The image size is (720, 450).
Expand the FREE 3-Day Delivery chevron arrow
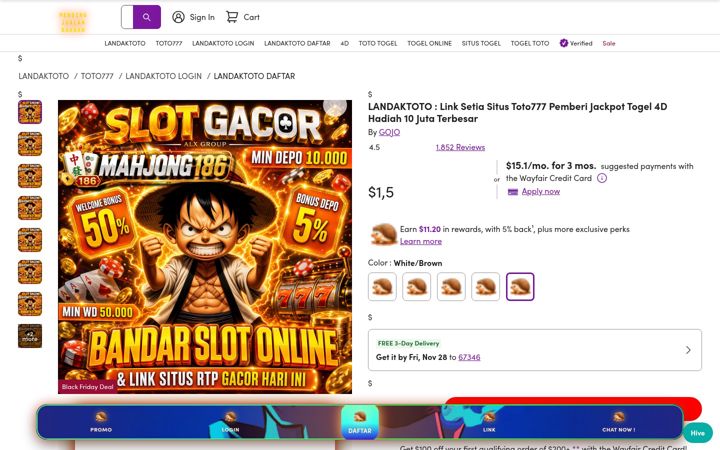click(x=688, y=350)
